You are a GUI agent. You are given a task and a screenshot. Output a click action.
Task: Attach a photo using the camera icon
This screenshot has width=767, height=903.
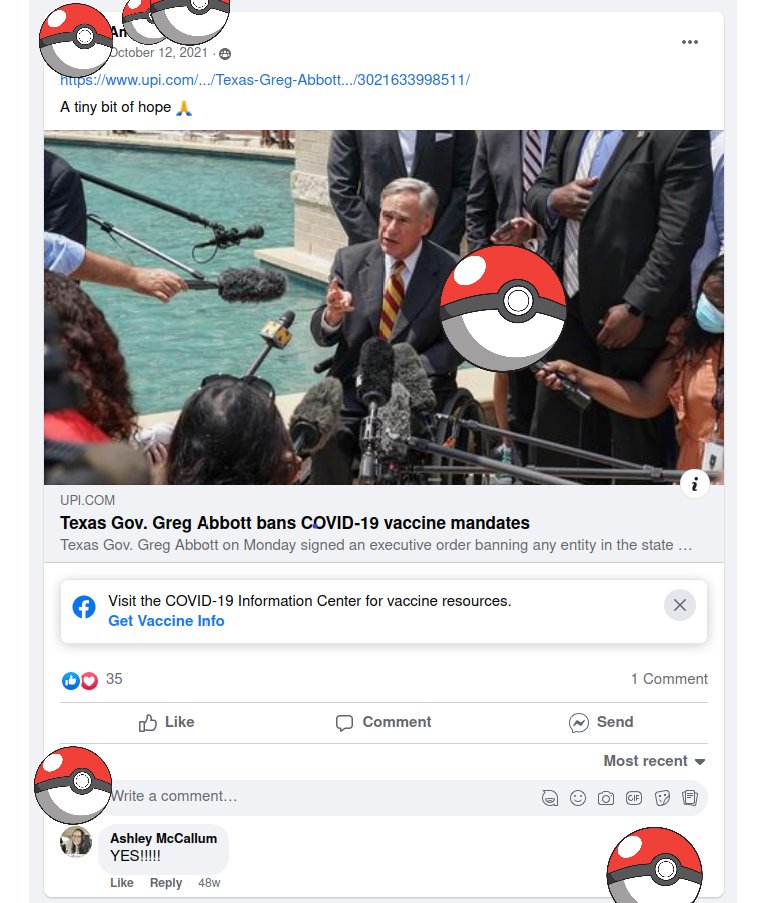coord(606,798)
